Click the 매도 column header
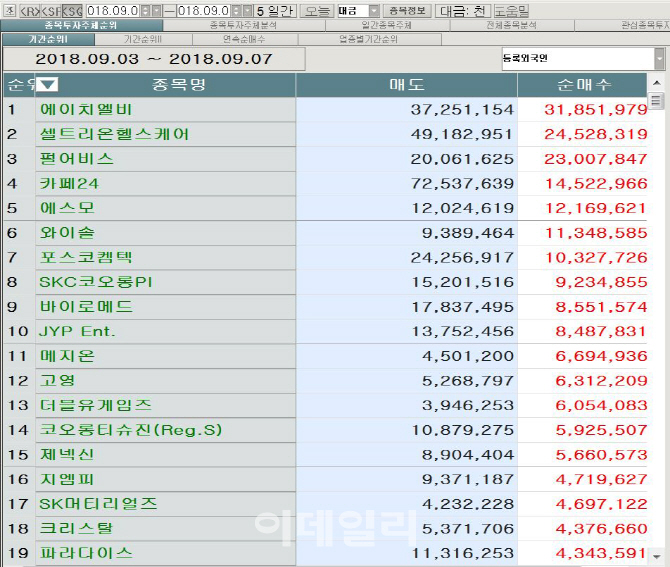The image size is (670, 567). 406,85
